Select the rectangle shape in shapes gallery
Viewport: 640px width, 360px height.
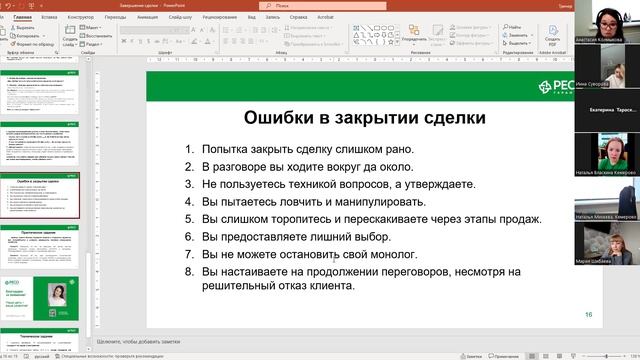377,28
